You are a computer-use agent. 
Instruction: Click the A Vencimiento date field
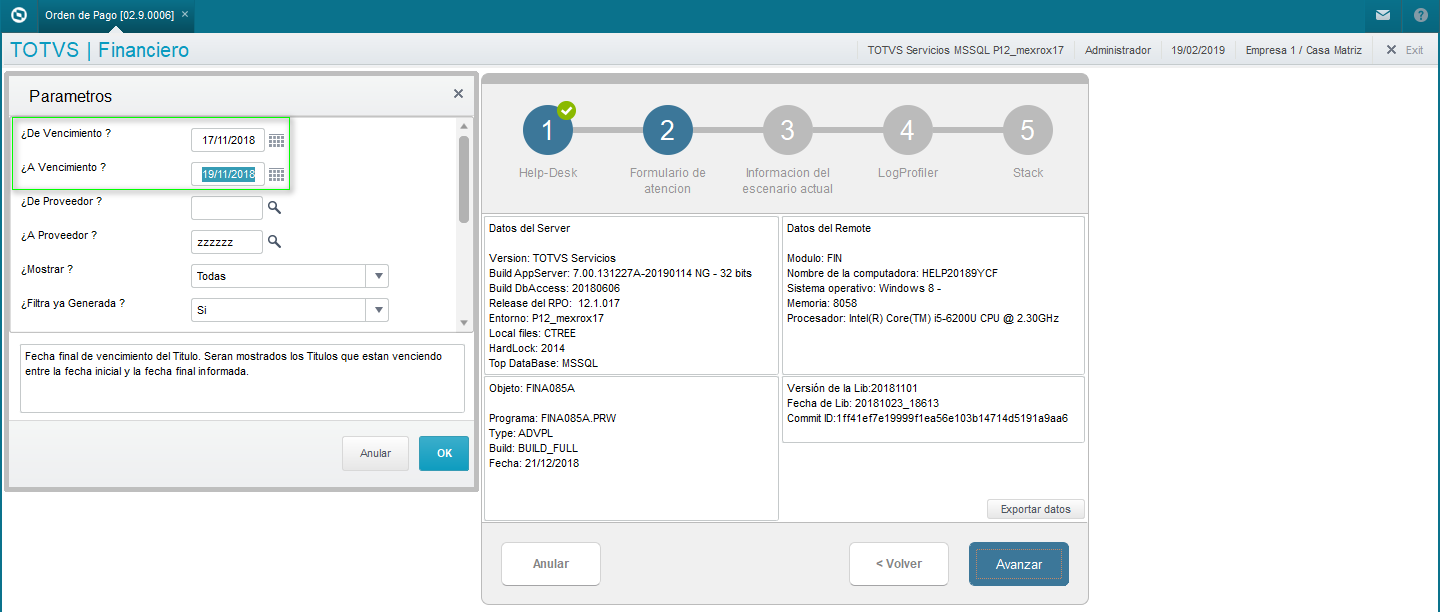coord(228,174)
